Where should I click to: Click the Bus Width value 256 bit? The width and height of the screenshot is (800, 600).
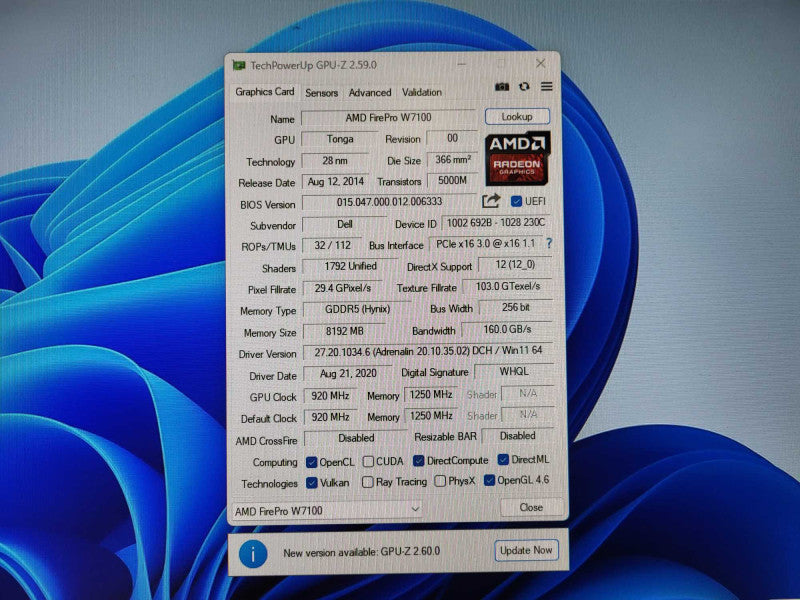point(515,308)
